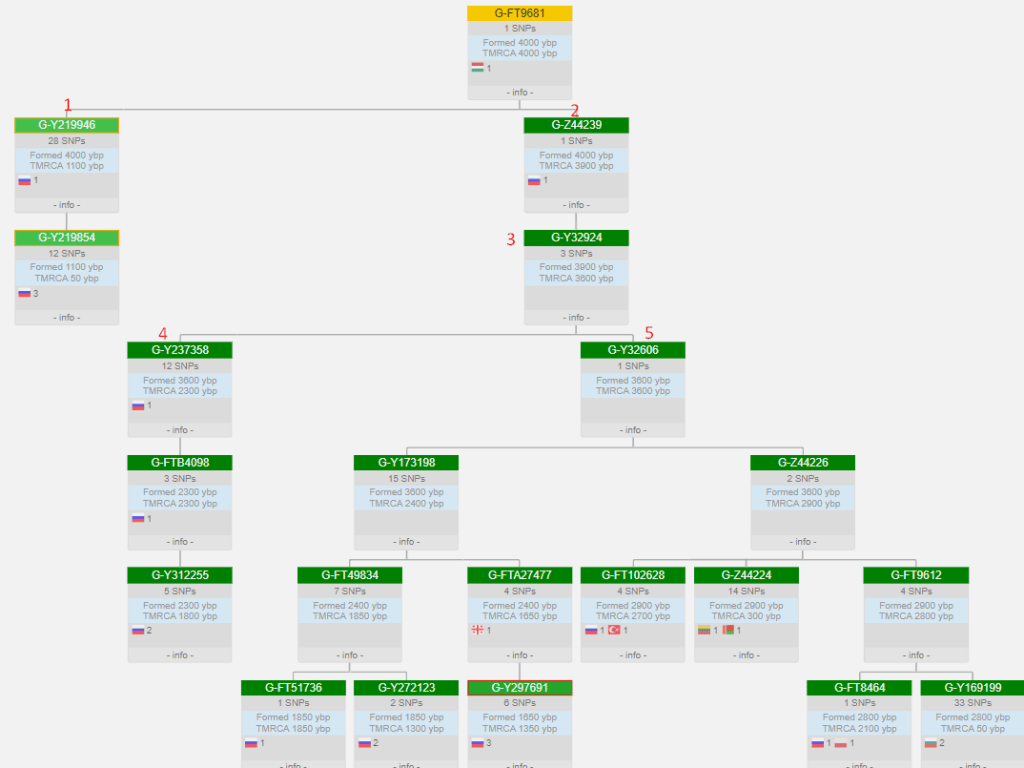Screen dimensions: 1024x768
Task: Click the Russian flag in G-Z44239
Action: pos(534,181)
